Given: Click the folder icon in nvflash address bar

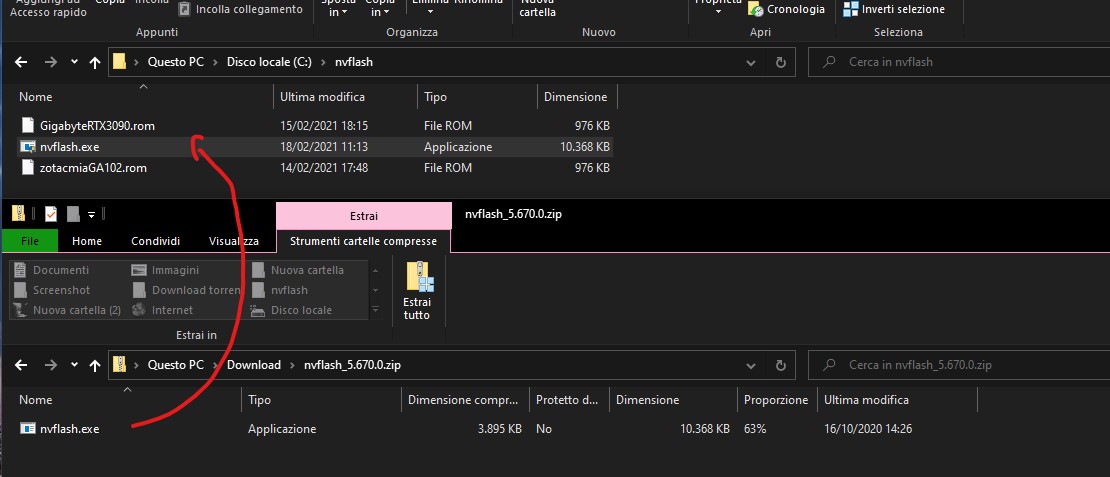Looking at the screenshot, I should [120, 62].
